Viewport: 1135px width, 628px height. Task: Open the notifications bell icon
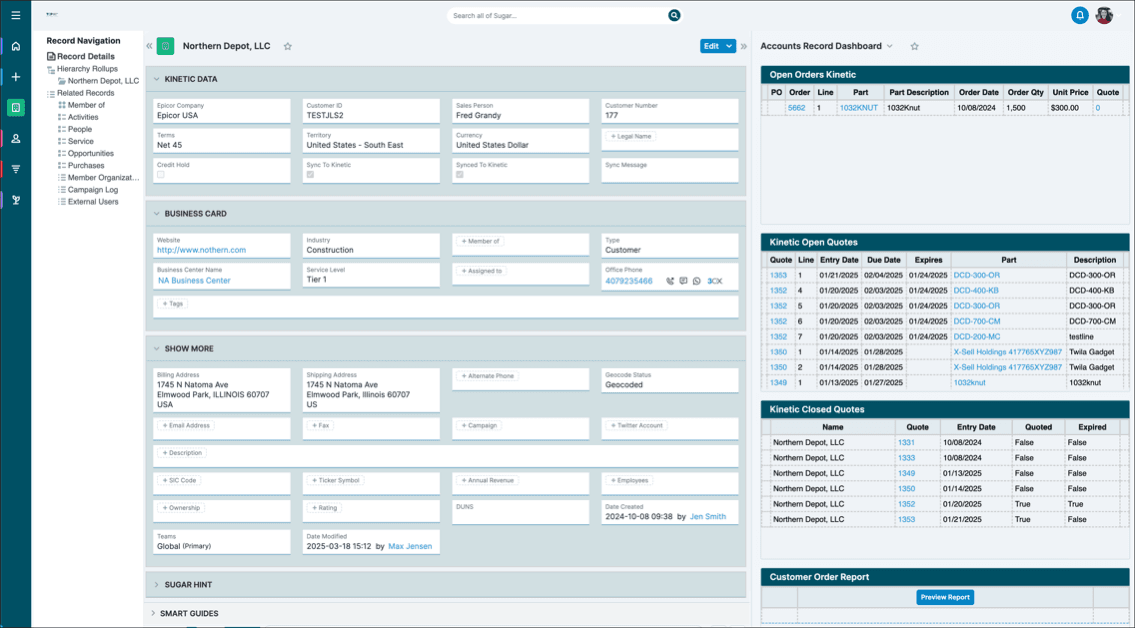coord(1081,15)
